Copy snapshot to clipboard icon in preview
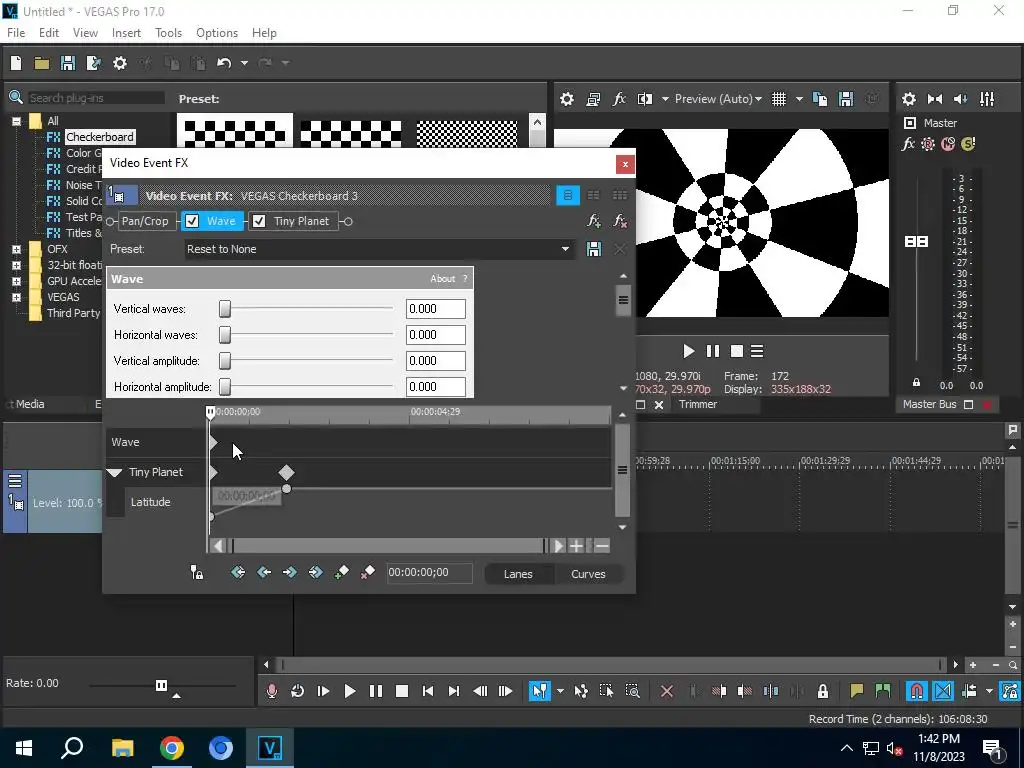Screen dimensions: 1024x768 pos(820,99)
